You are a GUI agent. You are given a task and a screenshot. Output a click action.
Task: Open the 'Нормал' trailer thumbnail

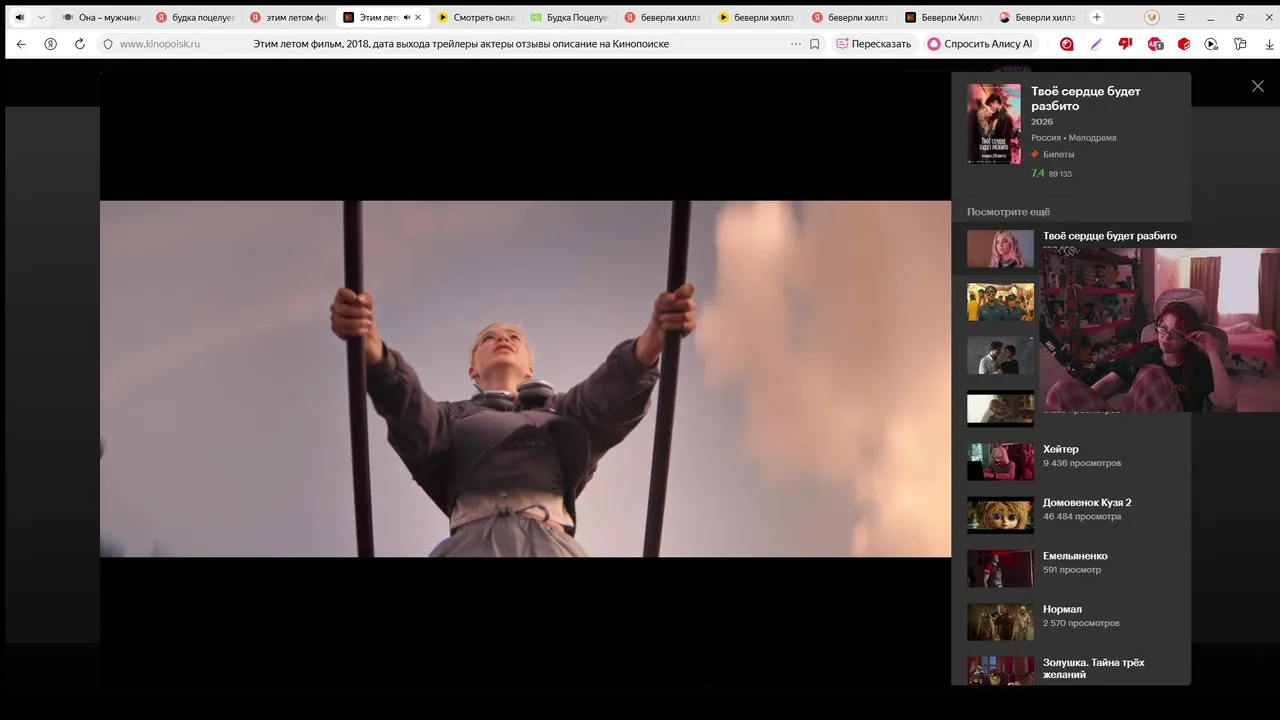[x=1000, y=622]
